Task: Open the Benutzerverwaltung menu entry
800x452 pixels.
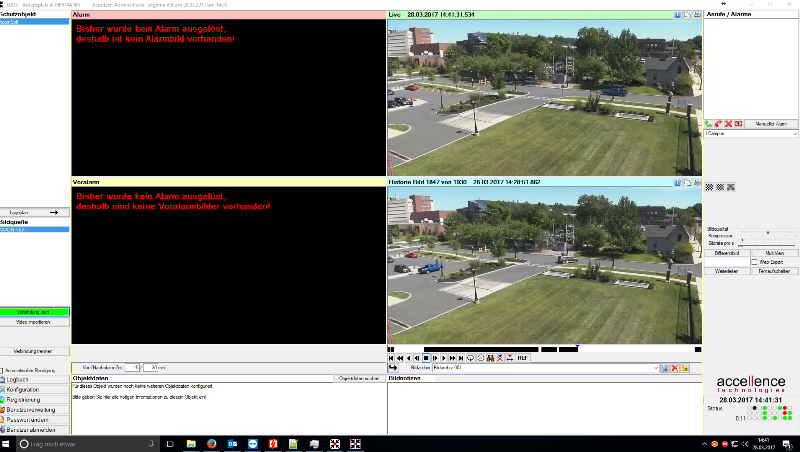Action: click(34, 410)
